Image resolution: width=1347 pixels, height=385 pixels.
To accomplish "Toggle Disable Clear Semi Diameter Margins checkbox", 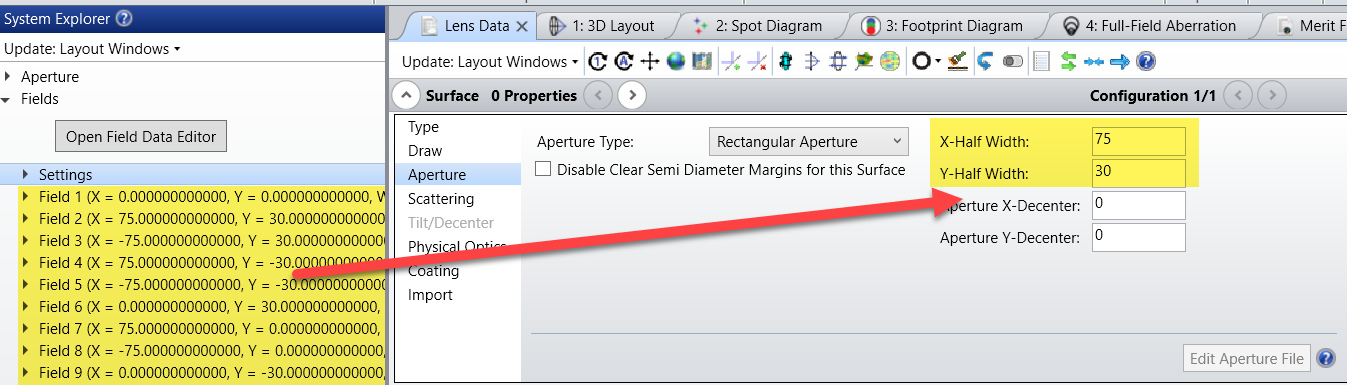I will coord(544,170).
